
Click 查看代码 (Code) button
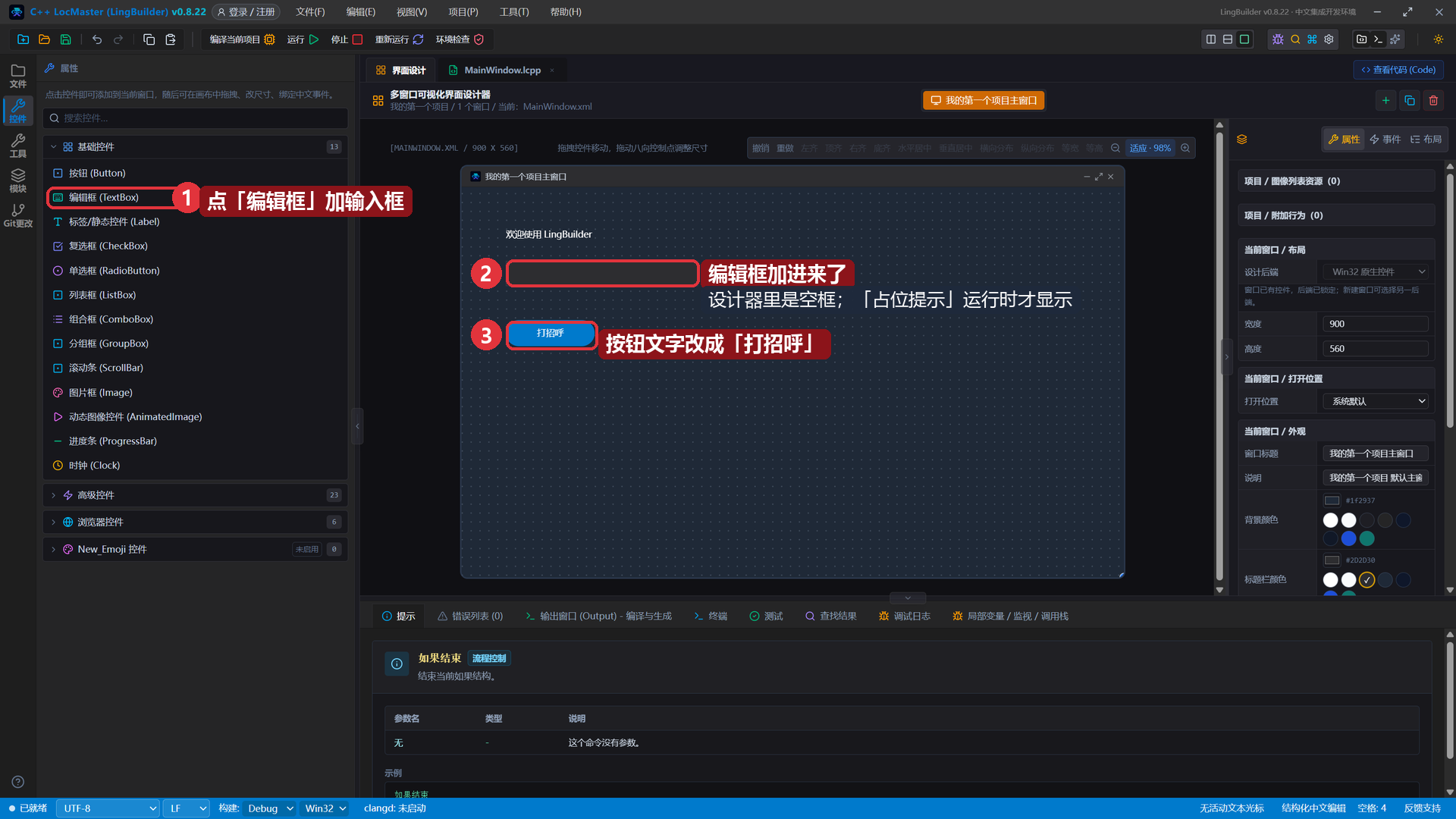(1398, 70)
